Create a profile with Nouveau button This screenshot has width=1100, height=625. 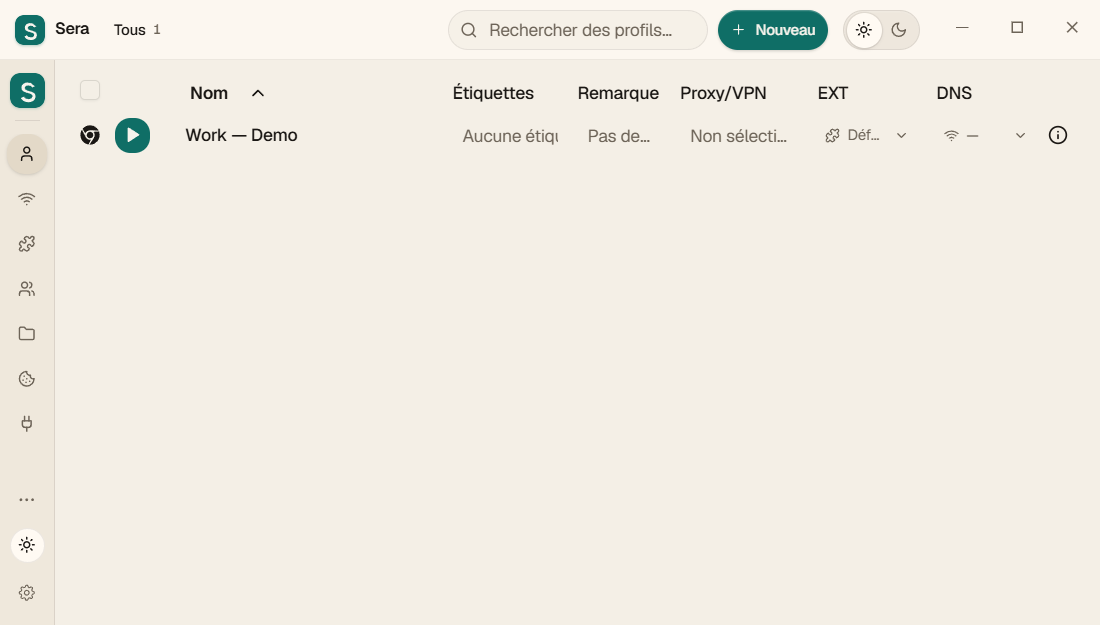coord(772,30)
